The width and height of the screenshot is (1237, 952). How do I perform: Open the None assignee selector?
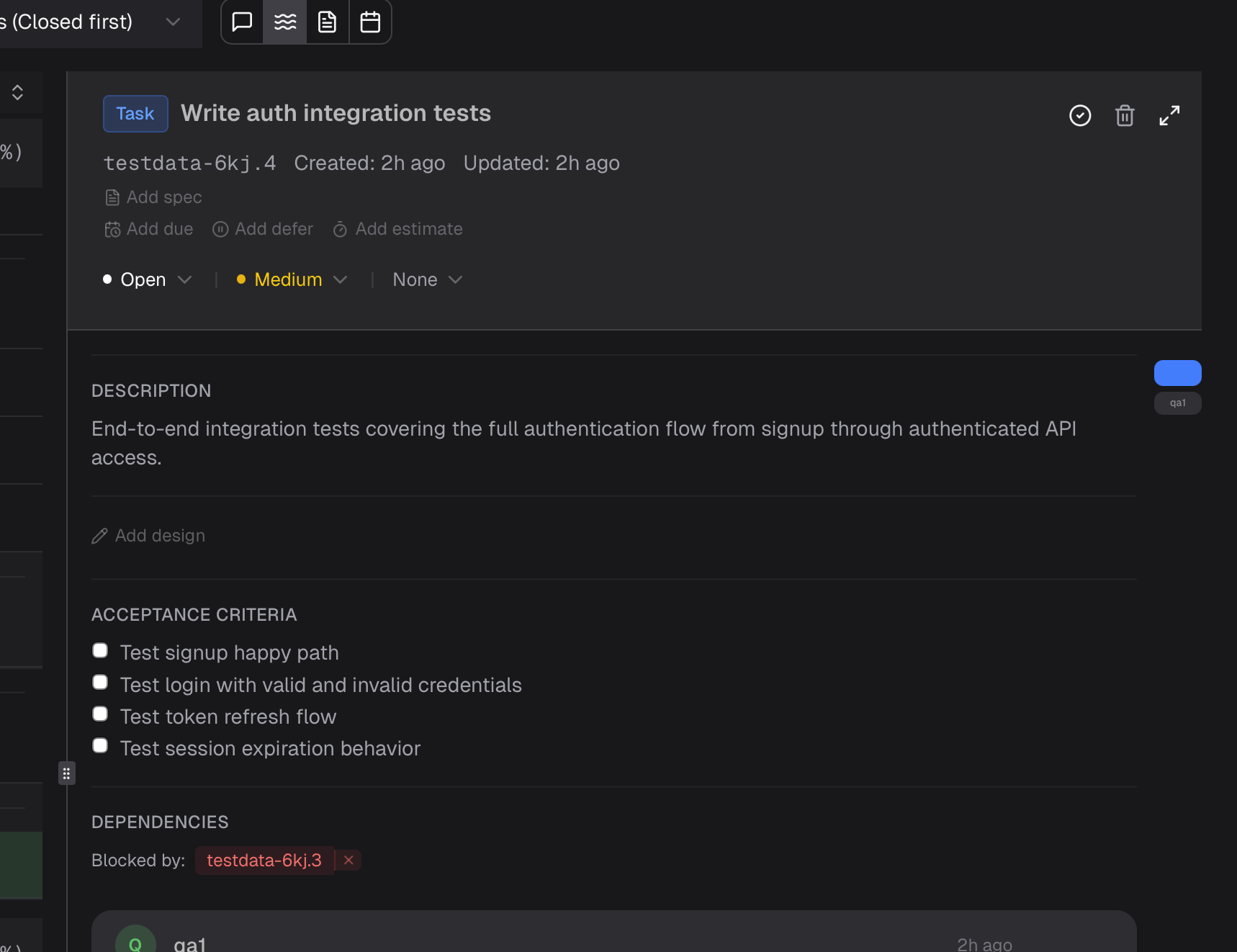pos(426,279)
